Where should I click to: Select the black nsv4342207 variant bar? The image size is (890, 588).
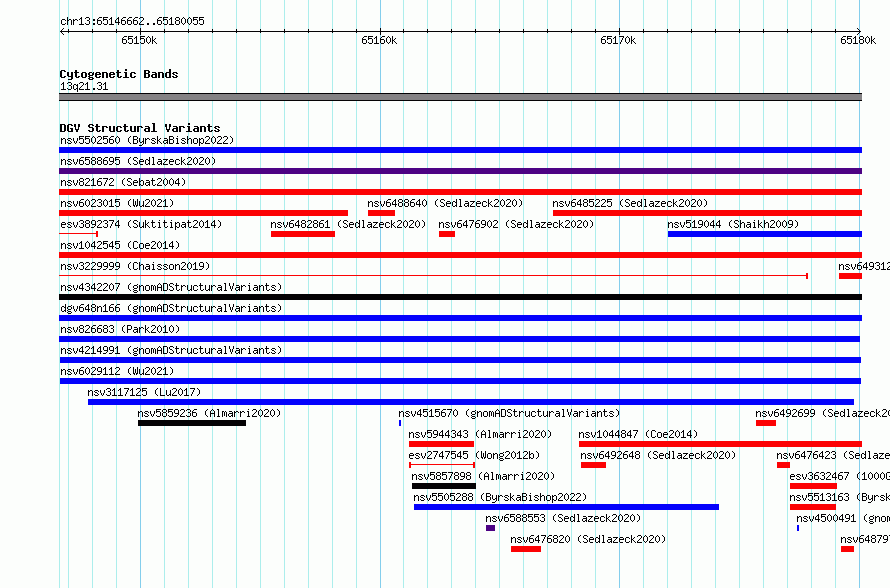[460, 297]
